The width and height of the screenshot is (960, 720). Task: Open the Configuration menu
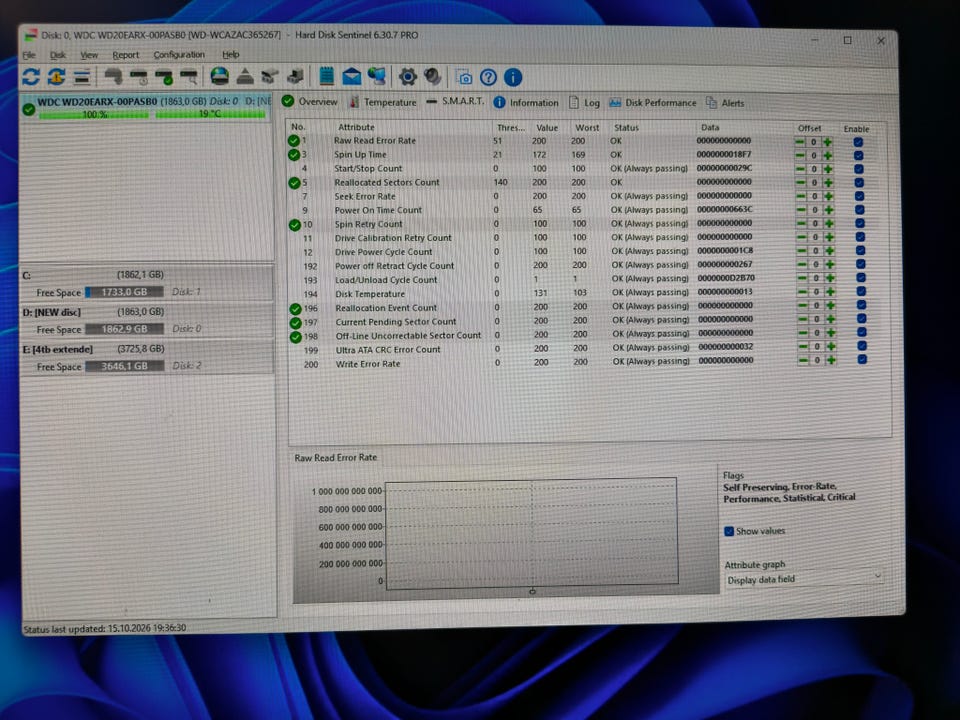(x=179, y=54)
